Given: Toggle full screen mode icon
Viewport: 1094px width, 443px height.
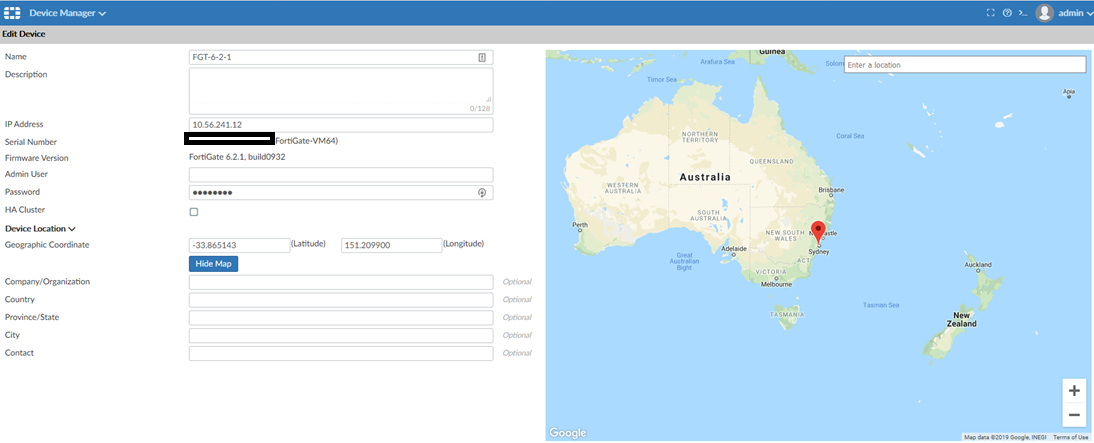Looking at the screenshot, I should [x=990, y=13].
